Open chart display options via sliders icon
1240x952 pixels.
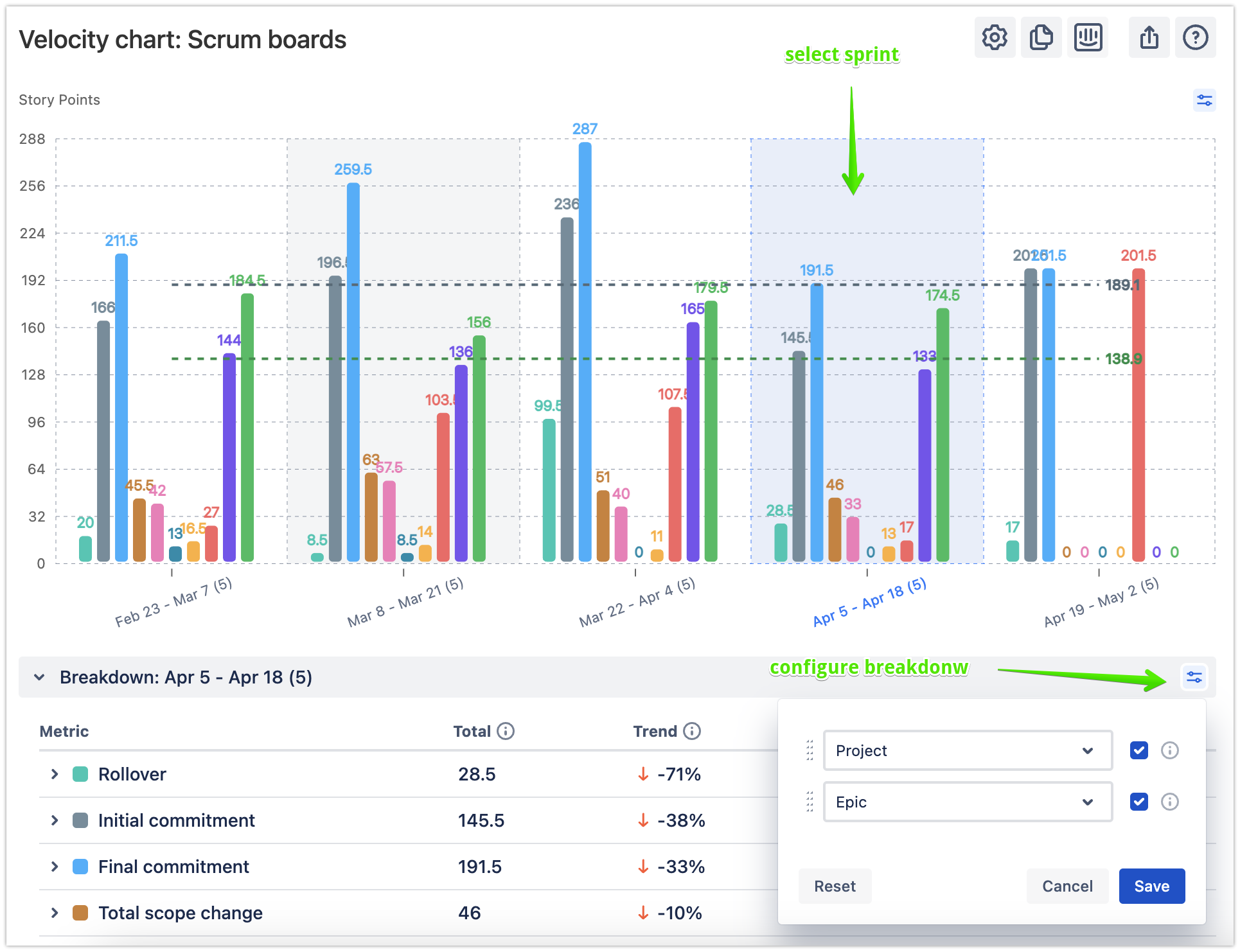point(1205,100)
